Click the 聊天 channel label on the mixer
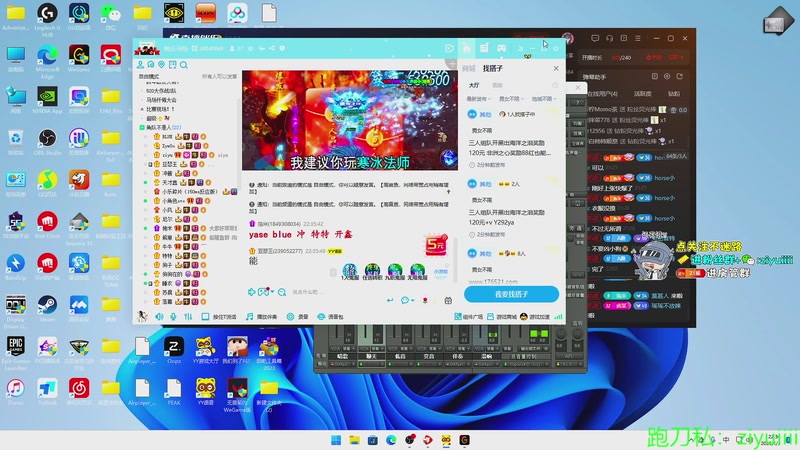 click(371, 356)
